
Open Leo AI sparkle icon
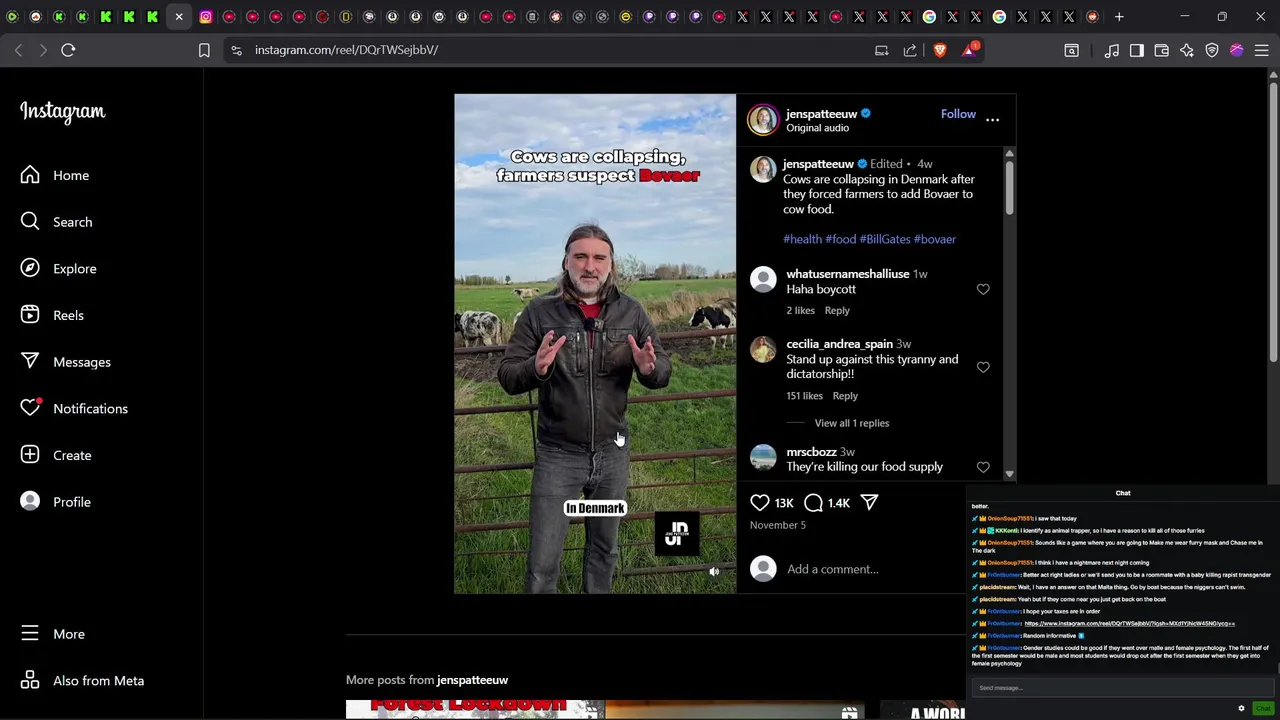(x=1187, y=50)
